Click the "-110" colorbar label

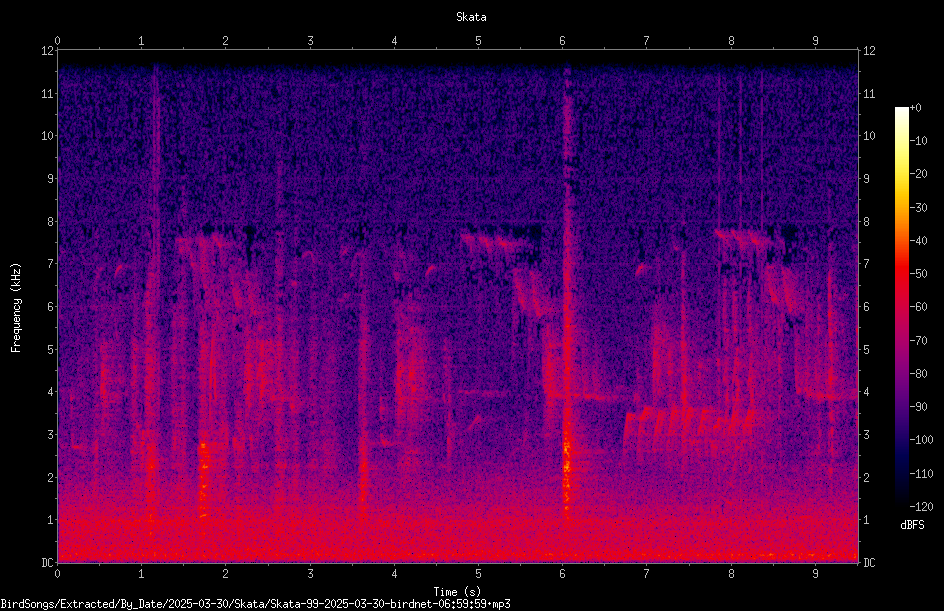[922, 474]
